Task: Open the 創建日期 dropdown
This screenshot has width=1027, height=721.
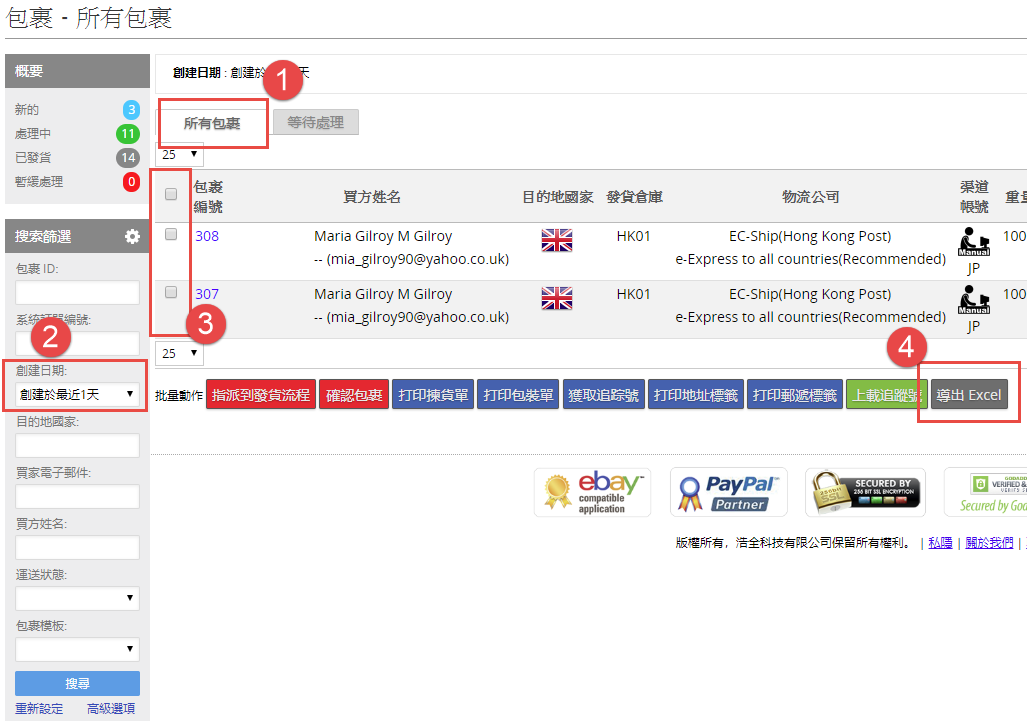Action: tap(77, 394)
